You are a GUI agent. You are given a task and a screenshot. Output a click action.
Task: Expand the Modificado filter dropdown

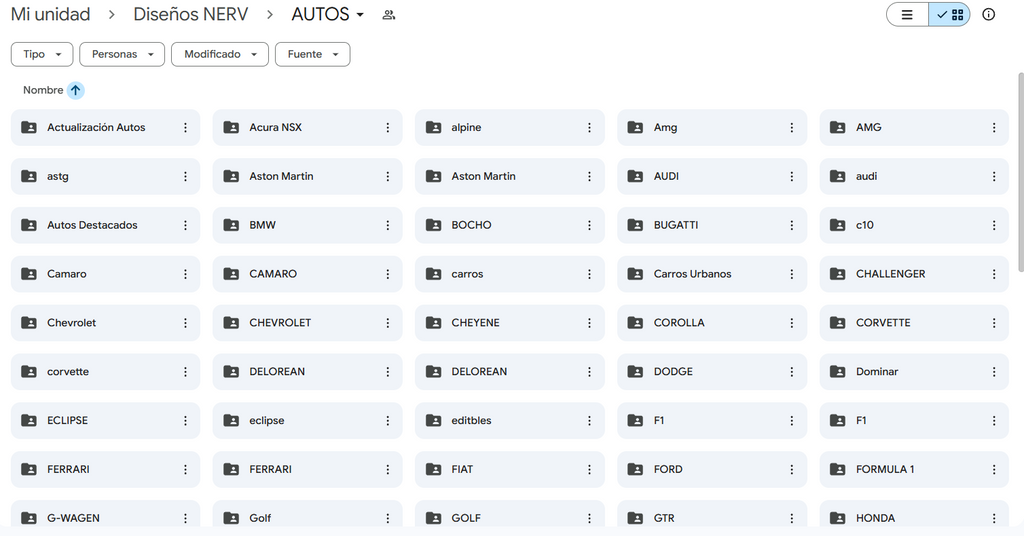click(x=220, y=54)
